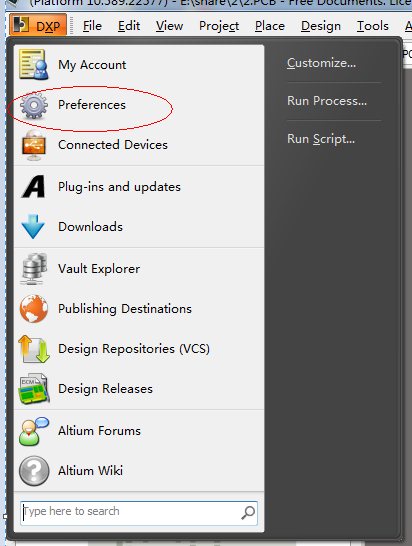The height and width of the screenshot is (546, 412).
Task: Open the Altium Forums people icon
Action: click(33, 431)
